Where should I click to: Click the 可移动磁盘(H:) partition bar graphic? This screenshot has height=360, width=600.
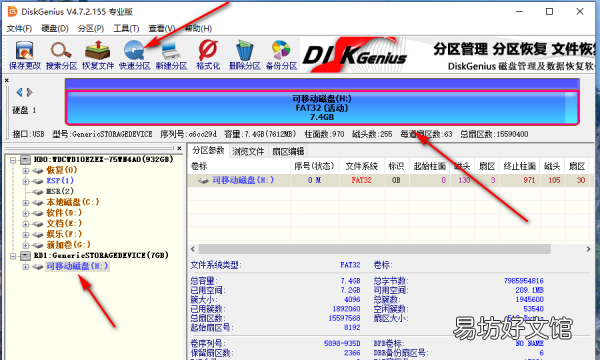(322, 108)
